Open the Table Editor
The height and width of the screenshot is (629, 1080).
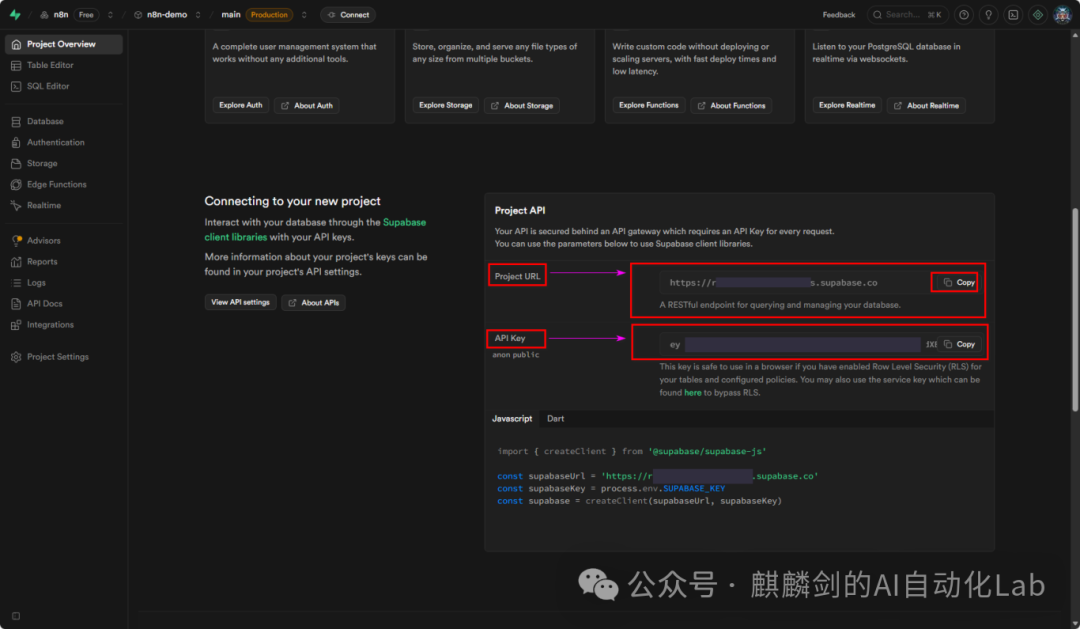click(x=50, y=65)
